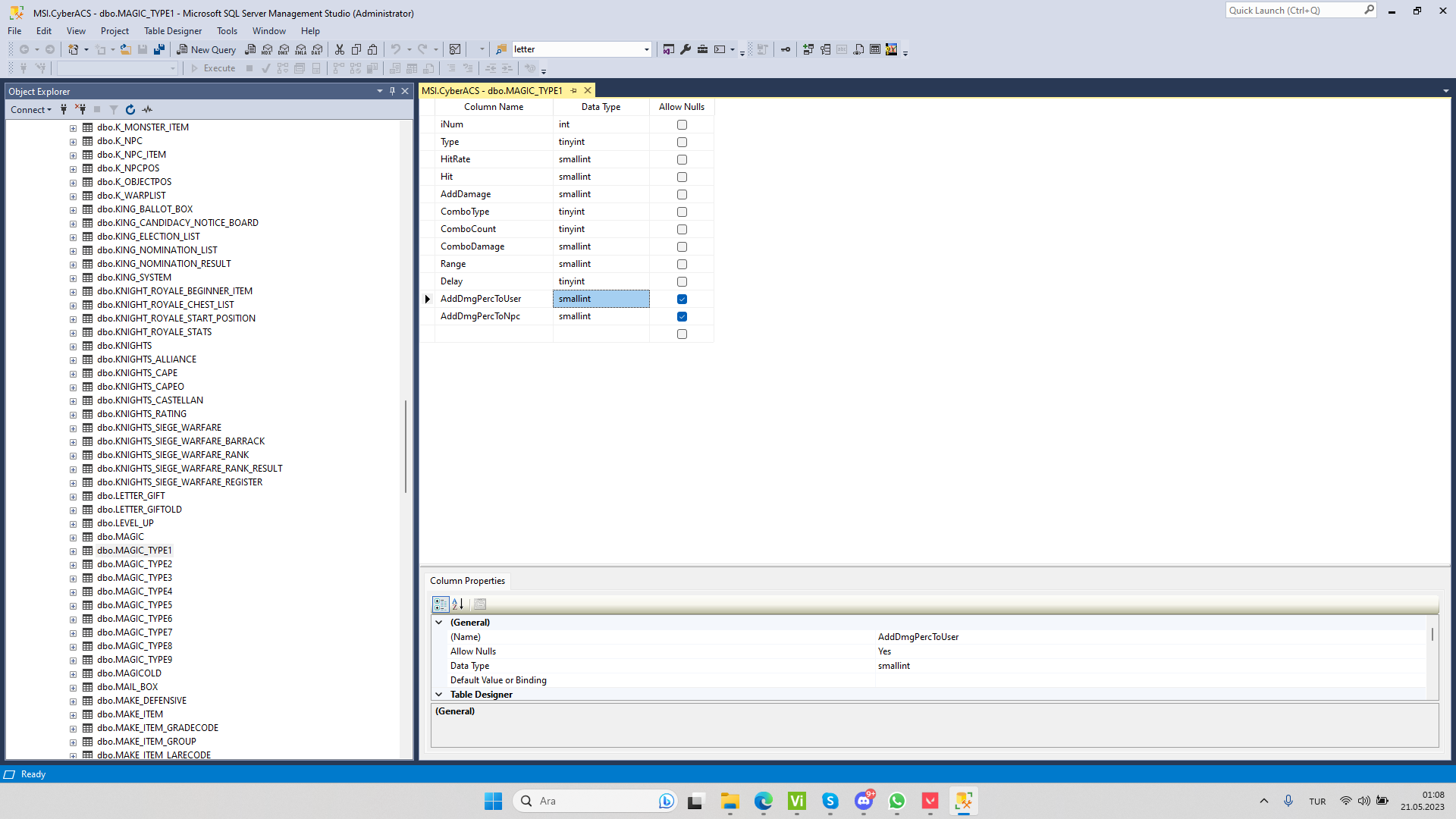The height and width of the screenshot is (819, 1456).
Task: Open File Explorer from the taskbar
Action: point(730,801)
